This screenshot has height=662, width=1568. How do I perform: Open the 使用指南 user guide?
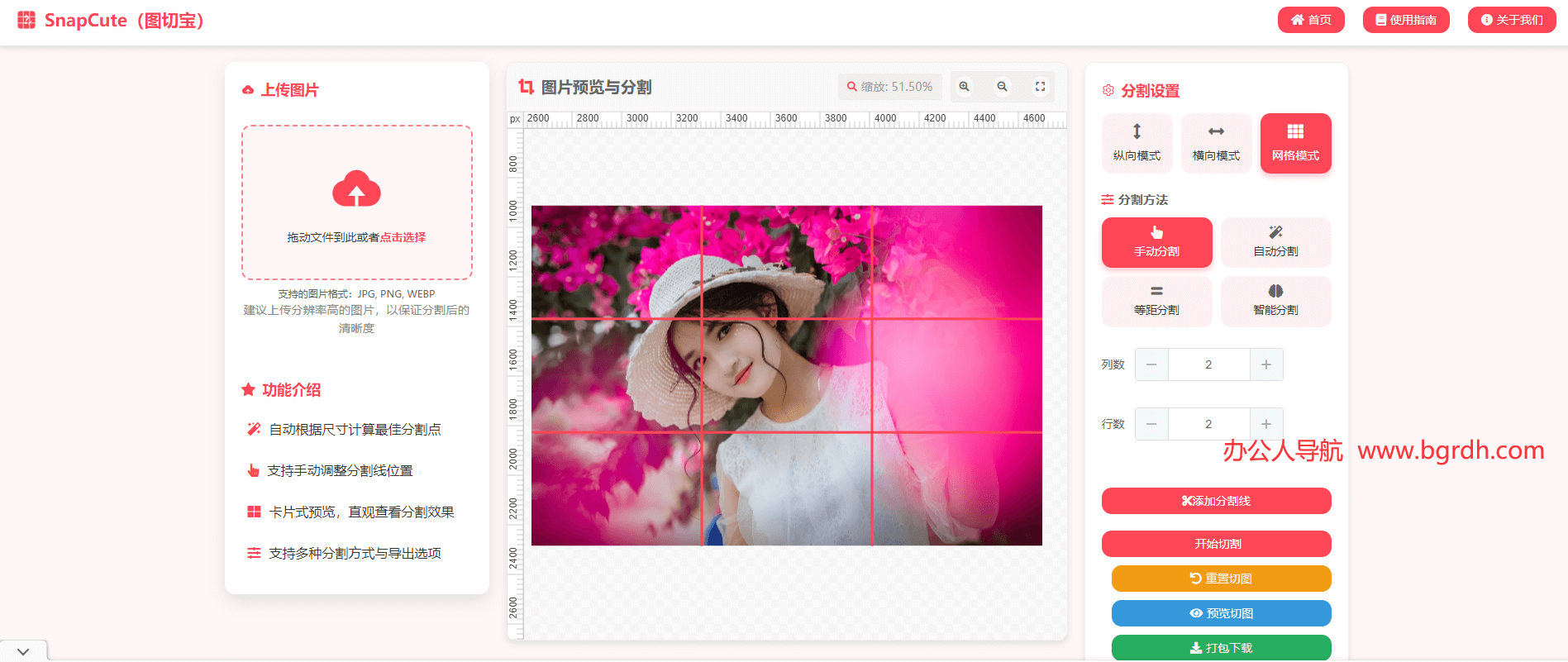pyautogui.click(x=1405, y=20)
